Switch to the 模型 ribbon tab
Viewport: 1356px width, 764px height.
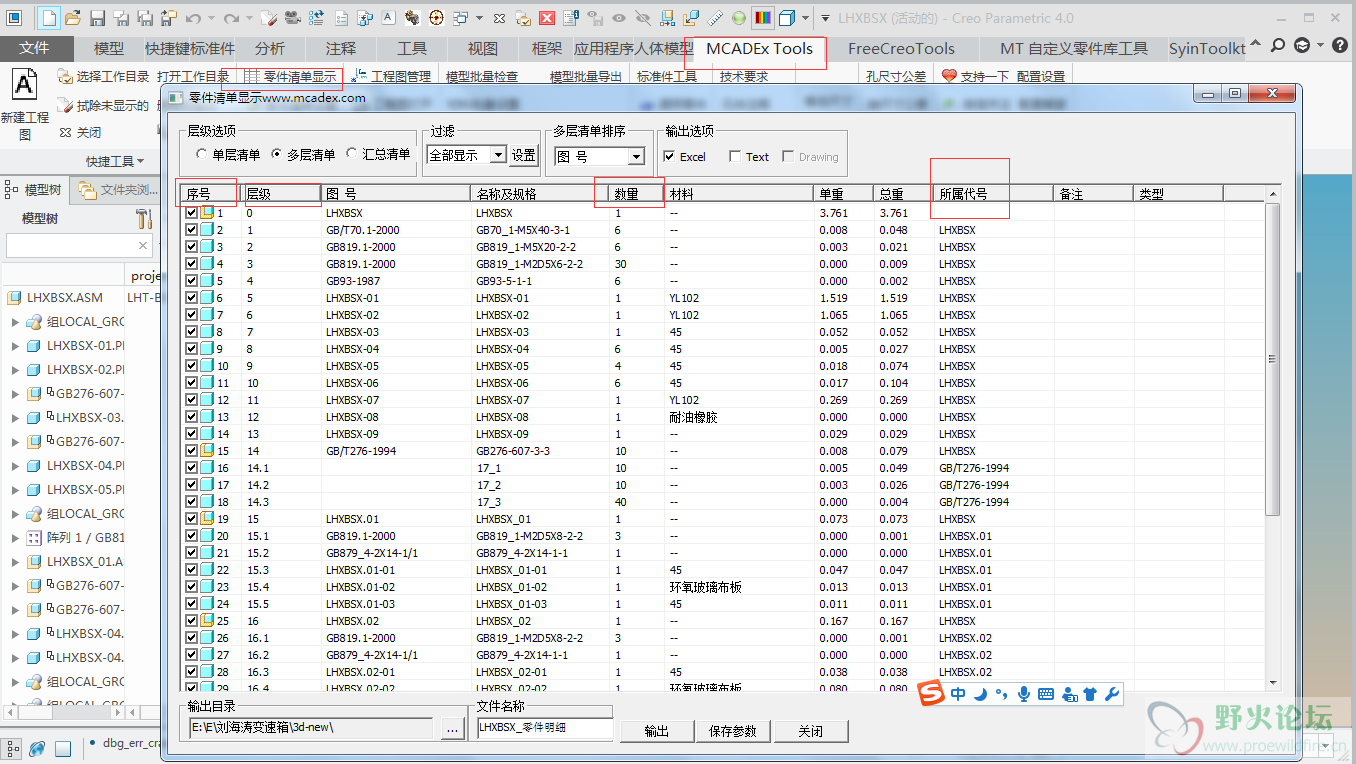point(109,48)
